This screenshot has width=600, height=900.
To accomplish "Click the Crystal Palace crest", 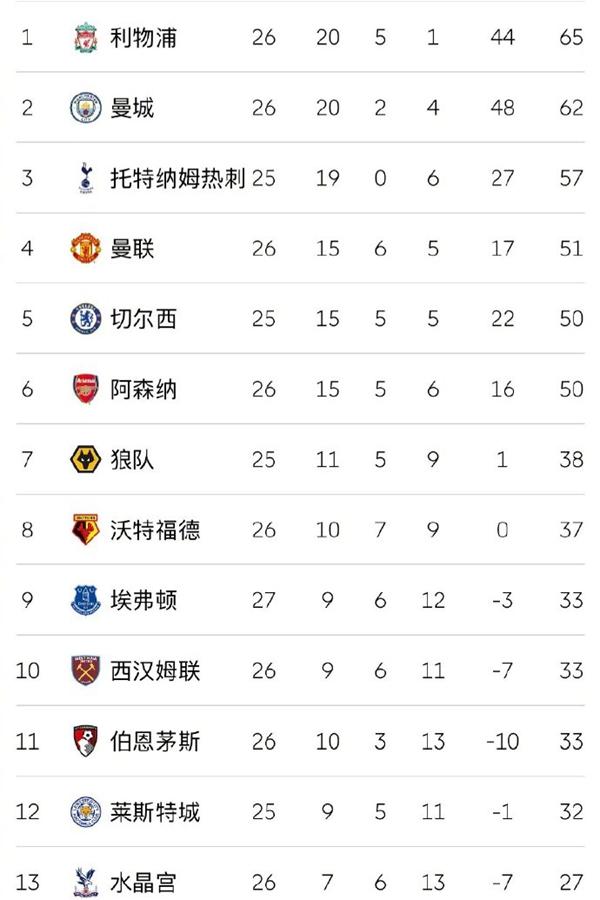I will click(x=86, y=882).
